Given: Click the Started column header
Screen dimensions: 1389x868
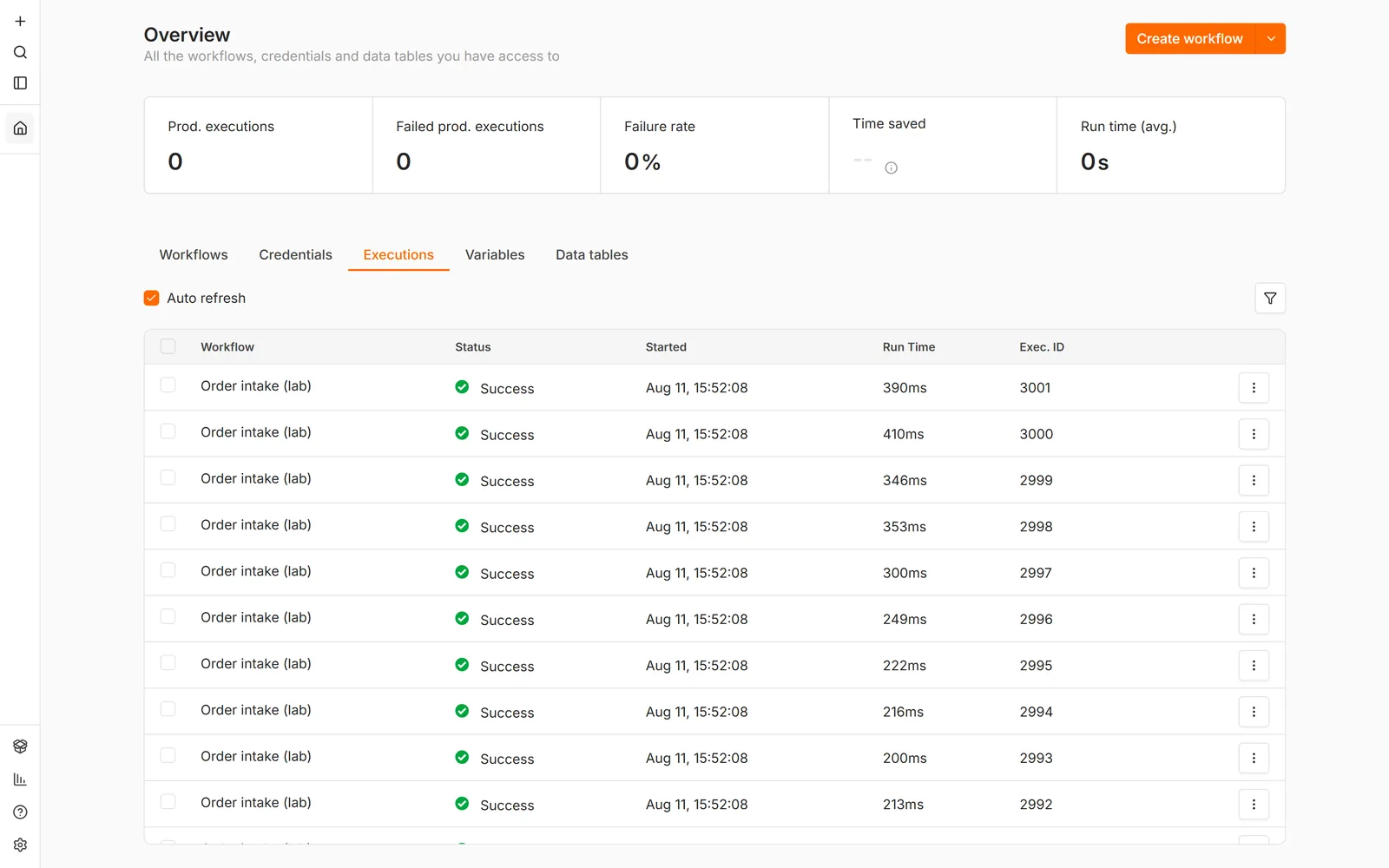Looking at the screenshot, I should point(666,347).
